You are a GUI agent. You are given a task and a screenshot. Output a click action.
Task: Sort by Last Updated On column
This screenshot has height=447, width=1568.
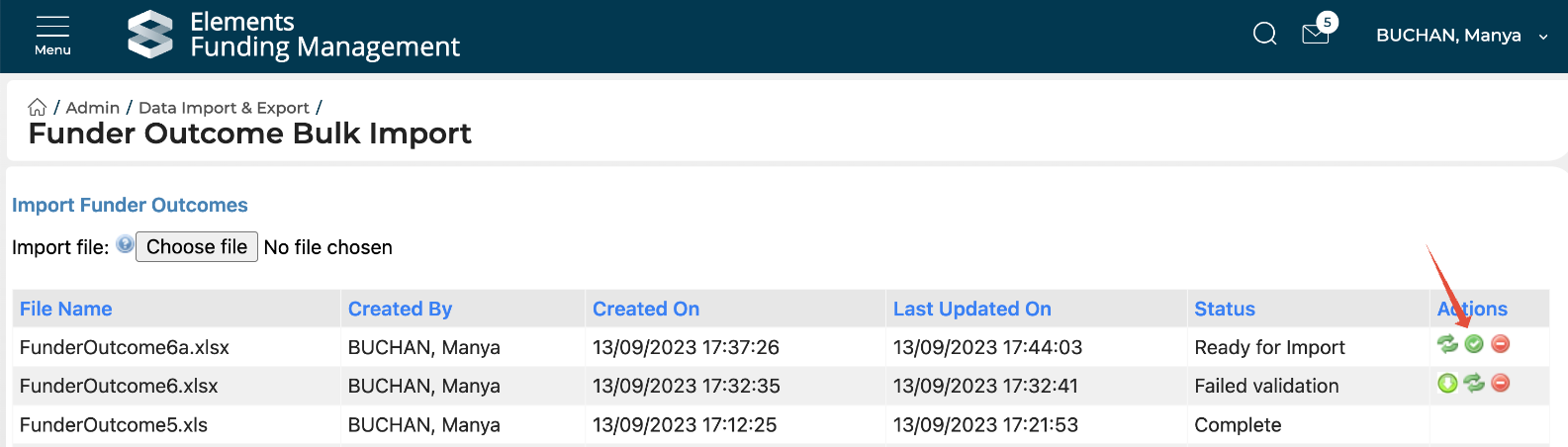point(971,309)
